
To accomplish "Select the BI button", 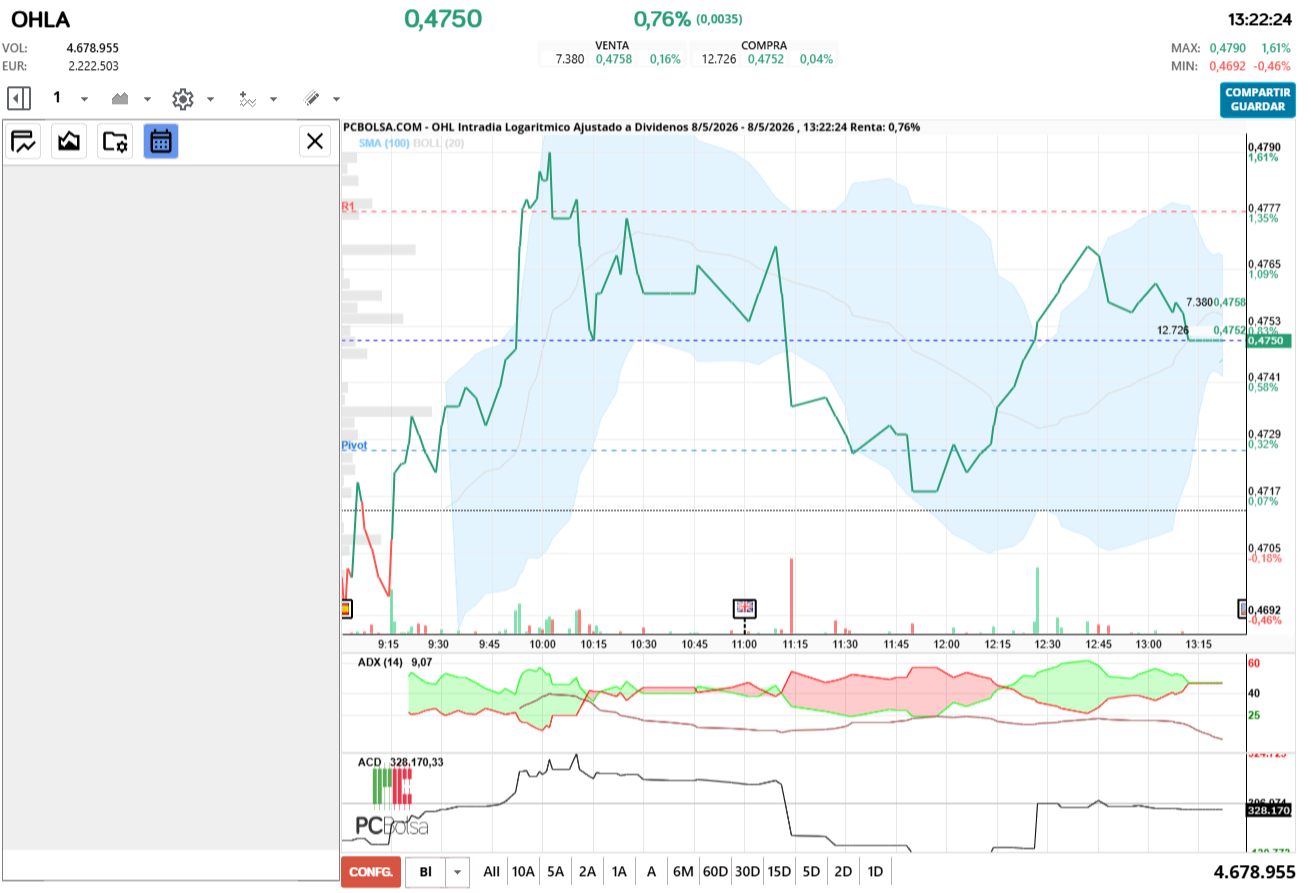I will click(425, 872).
